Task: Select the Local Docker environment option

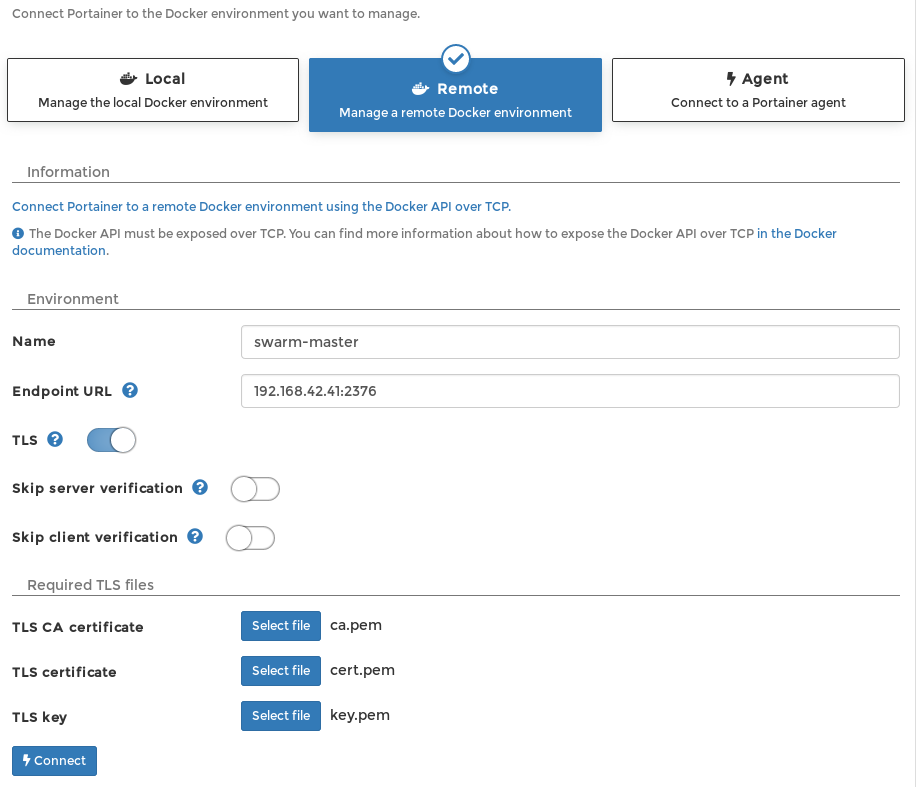Action: (153, 90)
